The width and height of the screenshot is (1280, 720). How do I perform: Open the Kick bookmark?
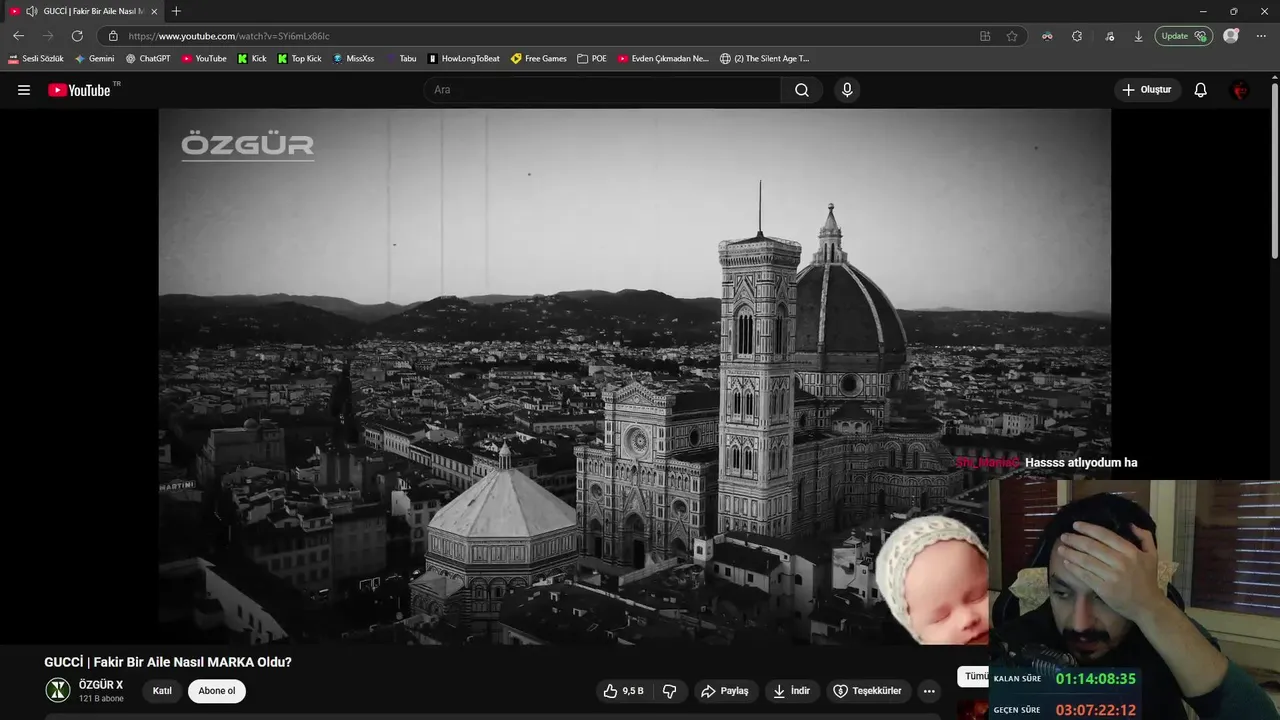tap(252, 59)
